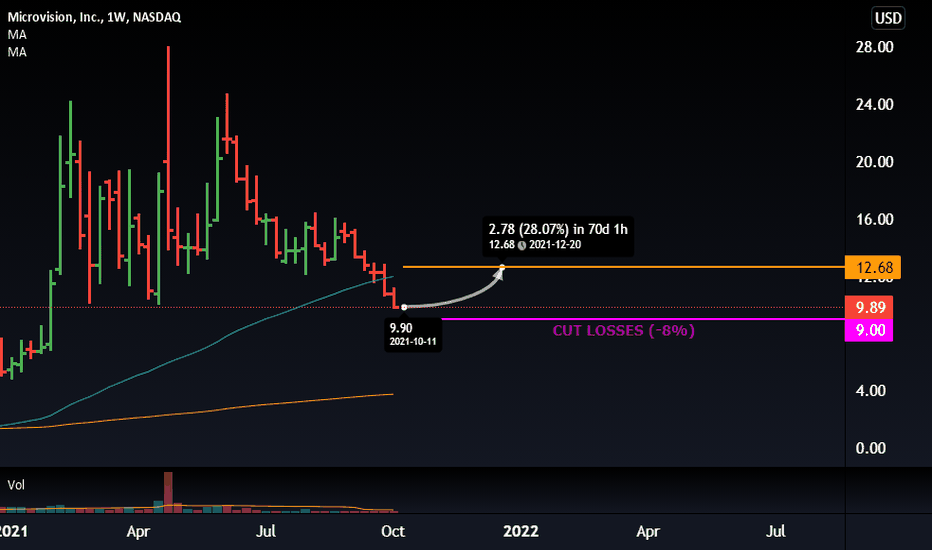Click the orange target point at 12.68

point(502,268)
